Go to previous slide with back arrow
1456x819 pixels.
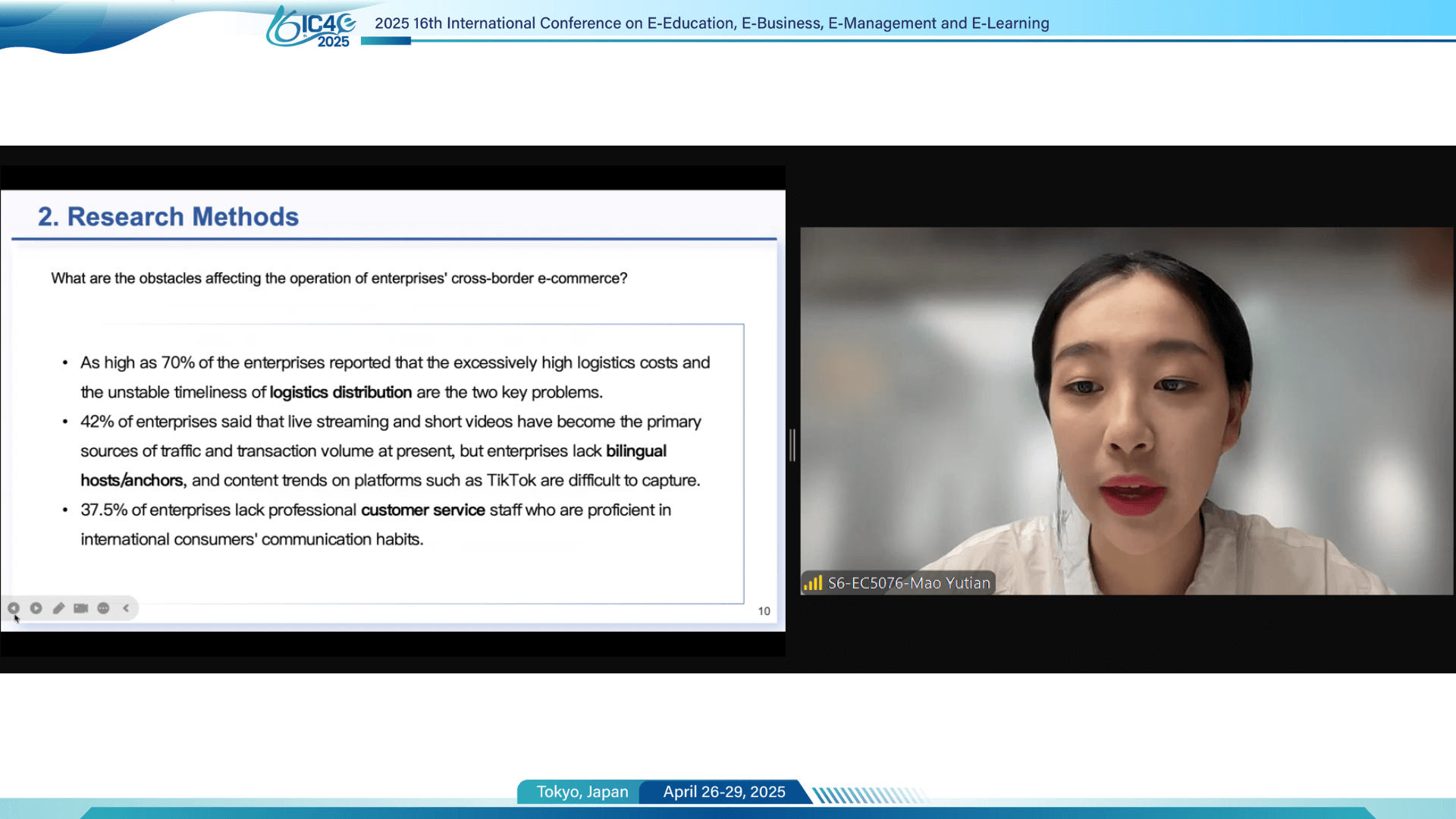pyautogui.click(x=14, y=608)
